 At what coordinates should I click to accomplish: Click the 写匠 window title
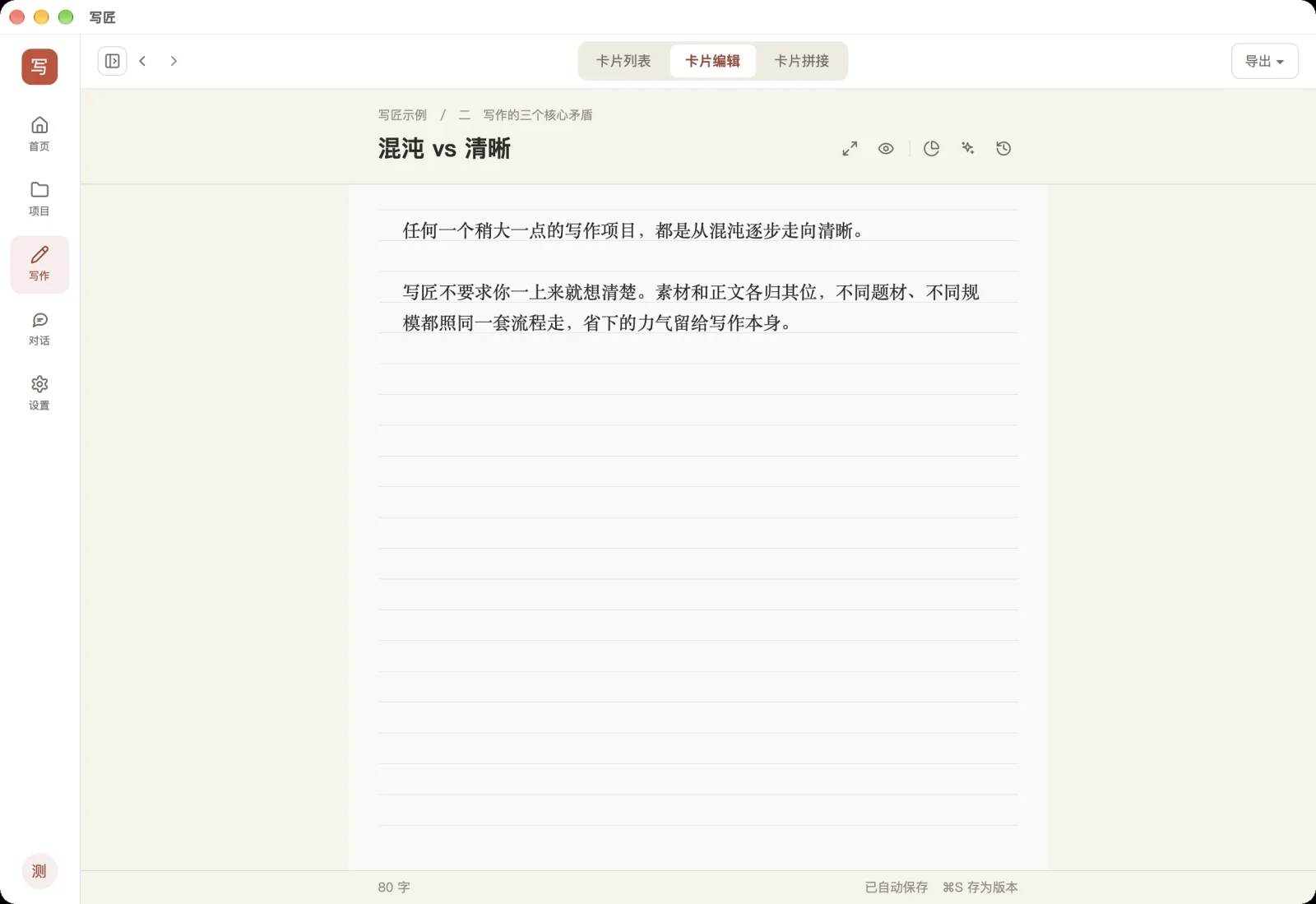(103, 17)
